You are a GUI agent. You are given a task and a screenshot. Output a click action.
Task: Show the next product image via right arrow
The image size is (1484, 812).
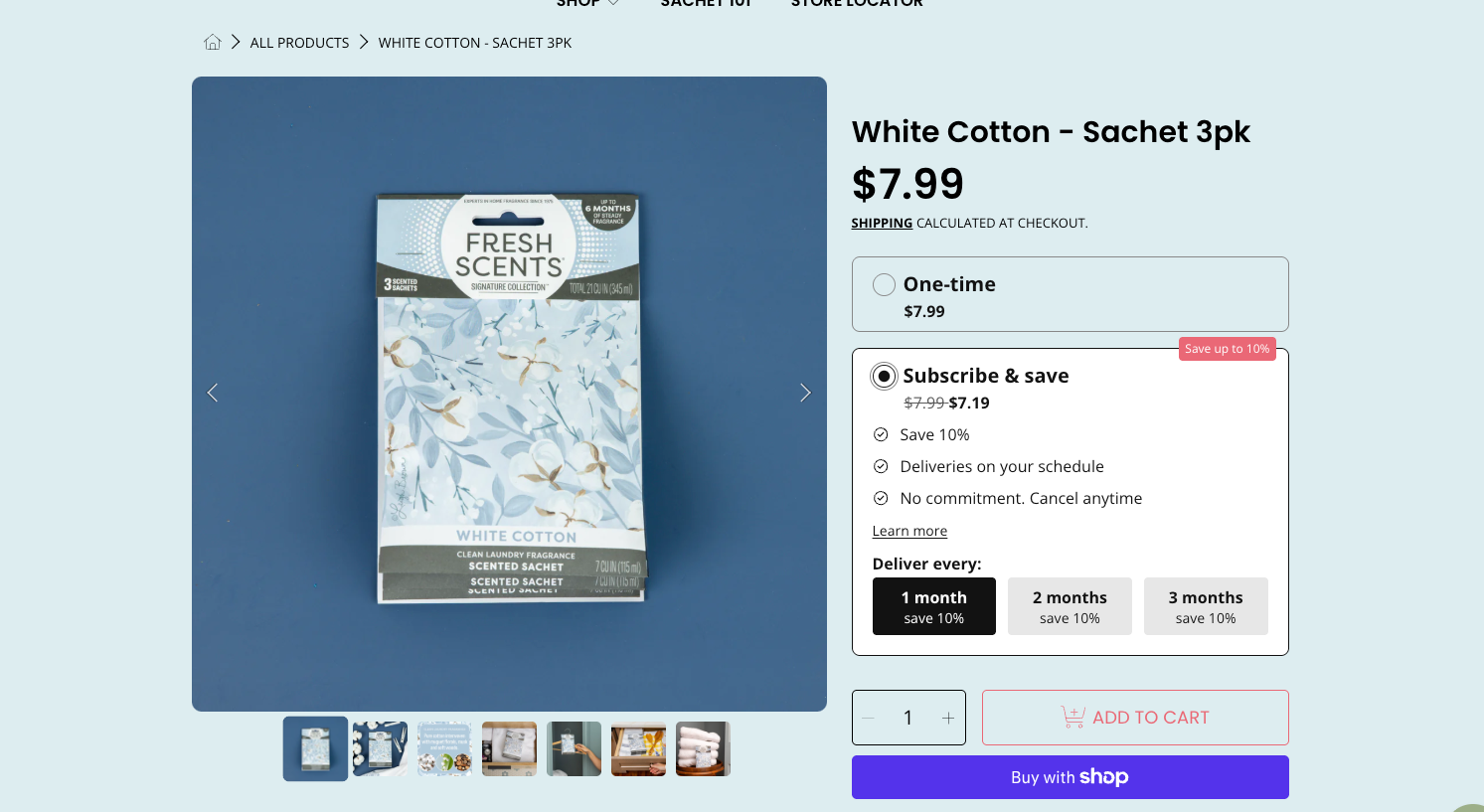click(805, 393)
